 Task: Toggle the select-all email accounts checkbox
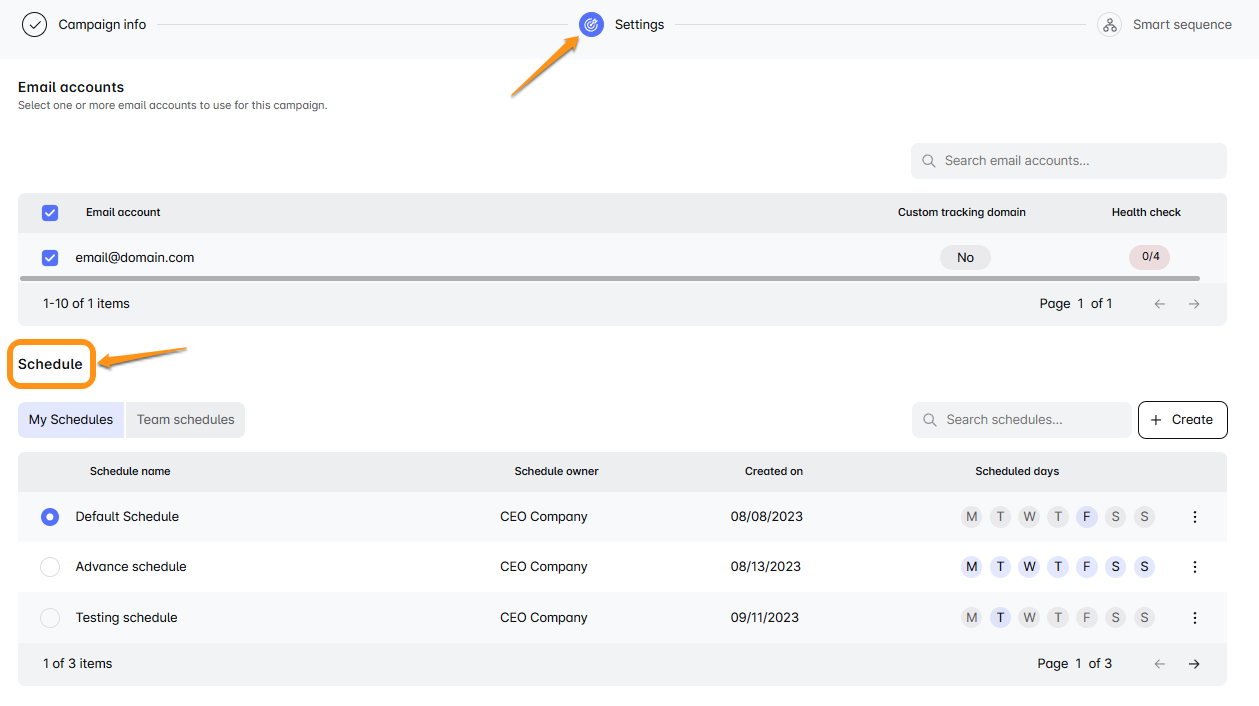tap(50, 213)
